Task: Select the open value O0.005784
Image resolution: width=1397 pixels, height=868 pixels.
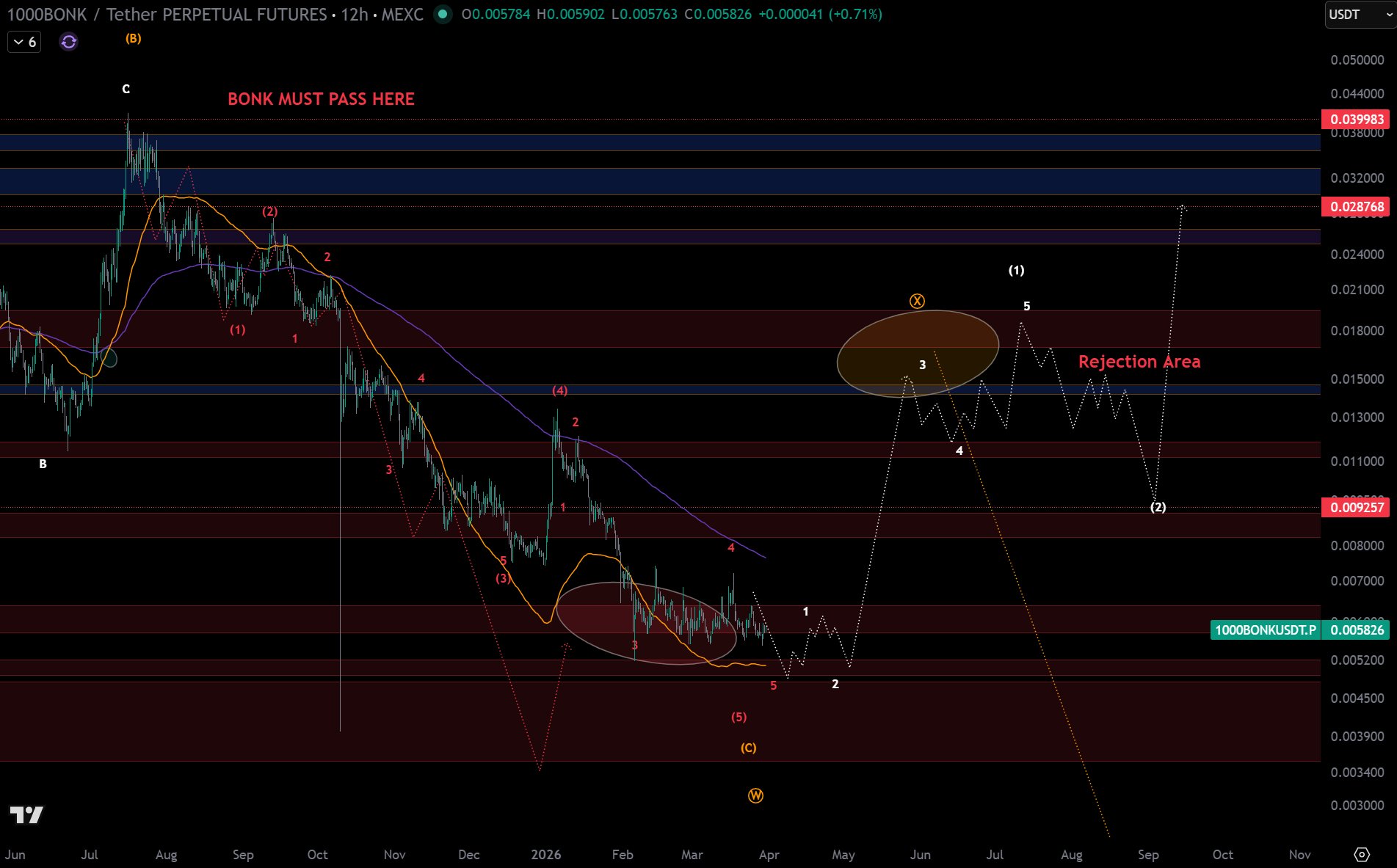Action: (x=496, y=14)
